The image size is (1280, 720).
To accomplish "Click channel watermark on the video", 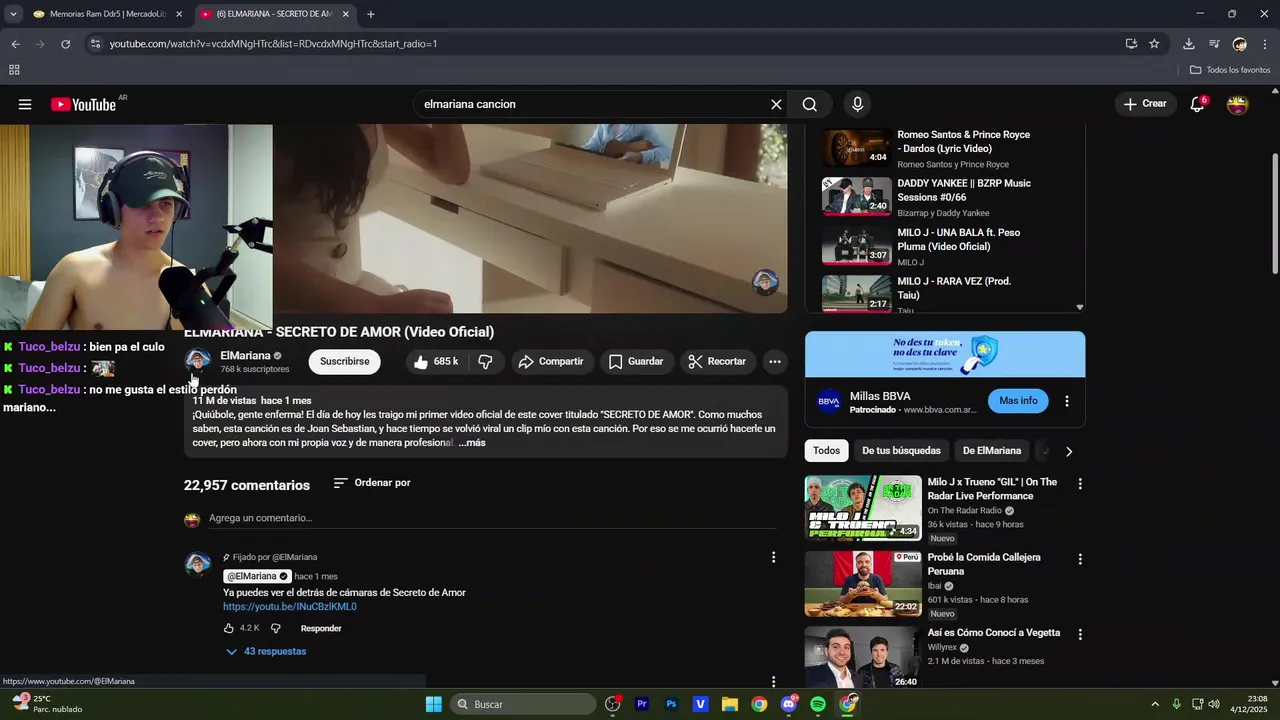I will (x=766, y=282).
